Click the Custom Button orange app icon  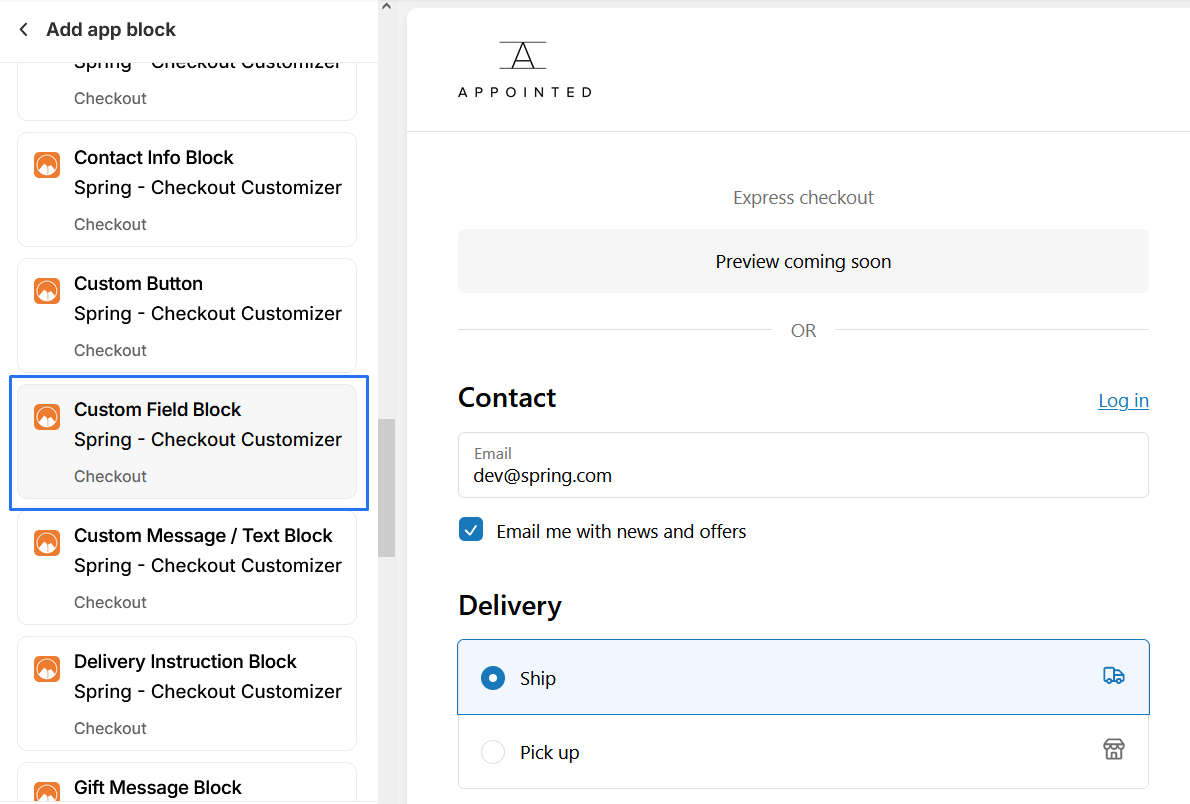tap(46, 290)
